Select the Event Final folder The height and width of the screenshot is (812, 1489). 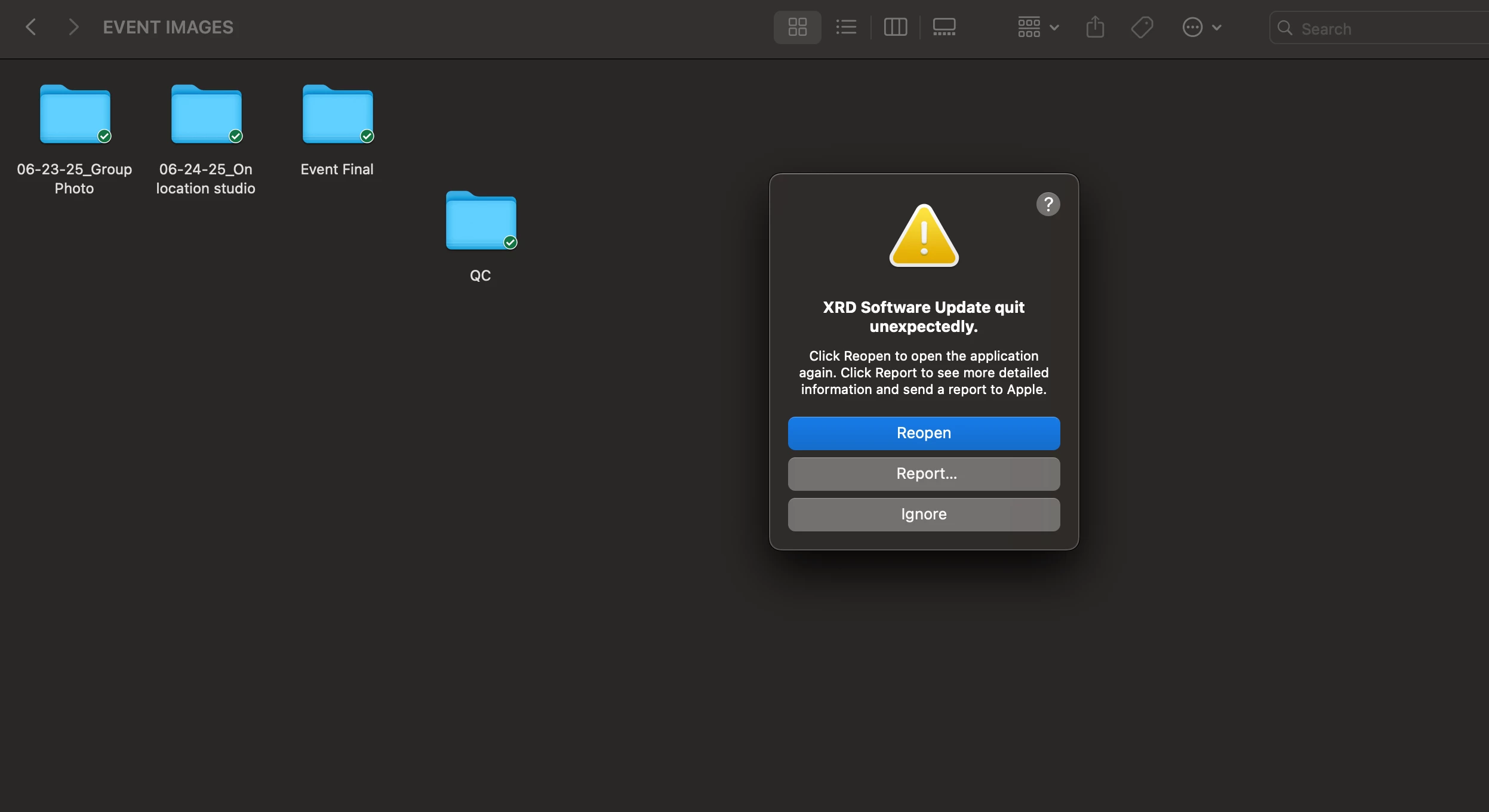coord(337,115)
